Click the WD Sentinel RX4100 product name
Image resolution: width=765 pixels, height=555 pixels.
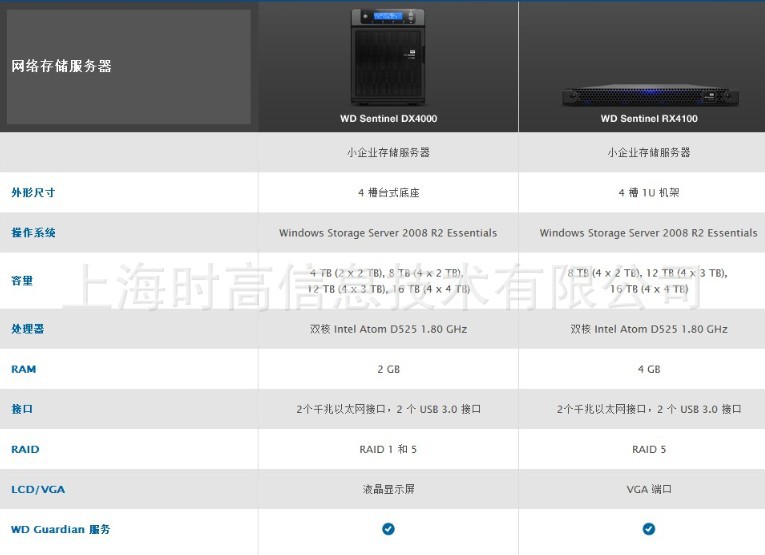649,119
